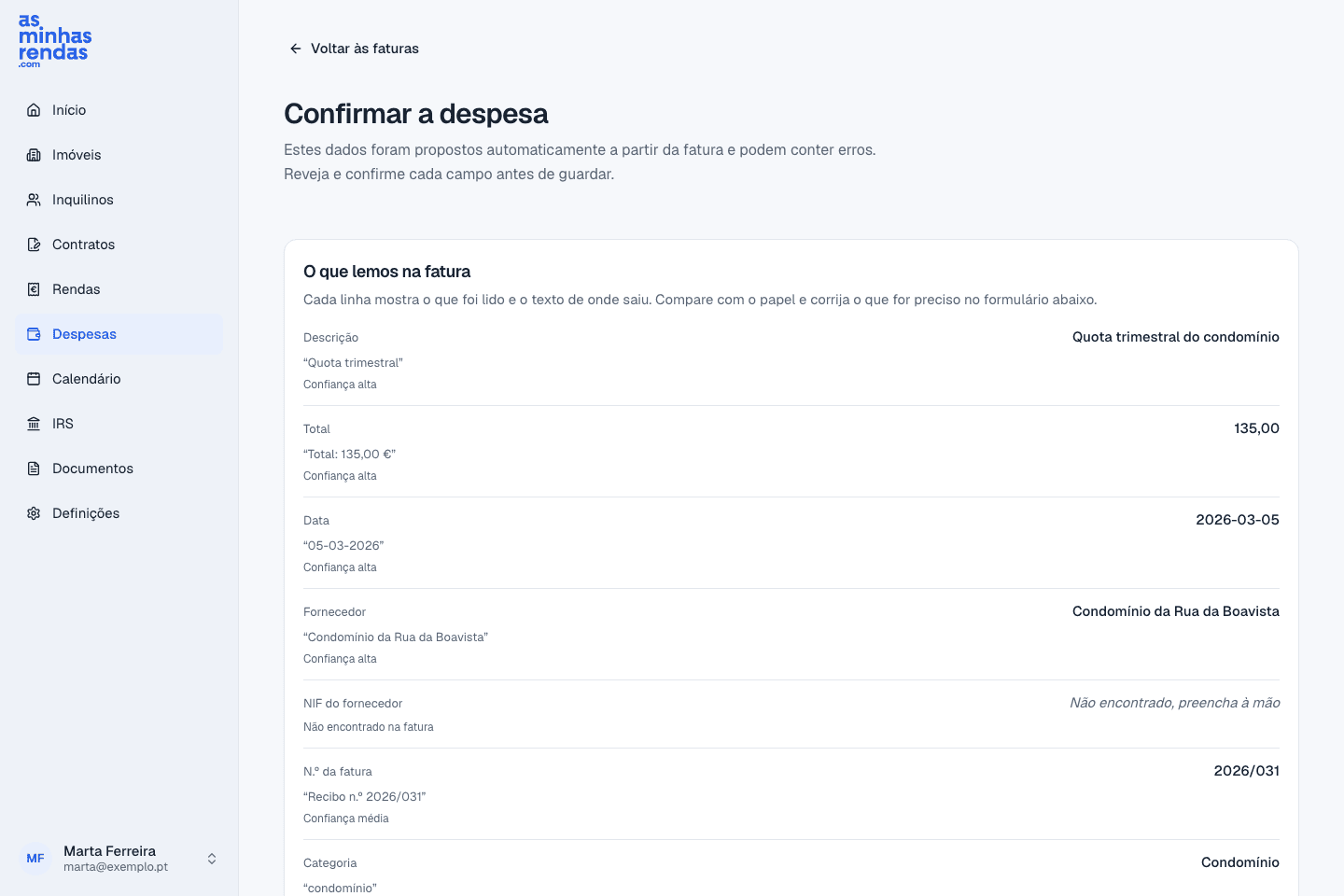The image size is (1344, 896).
Task: Click the back arrow icon
Action: [x=296, y=49]
